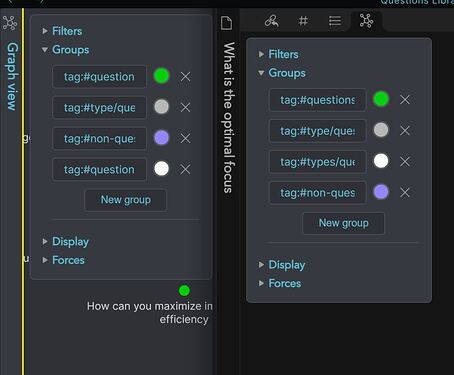This screenshot has height=375, width=454.
Task: Switch to the outline list tab icon
Action: pyautogui.click(x=335, y=21)
